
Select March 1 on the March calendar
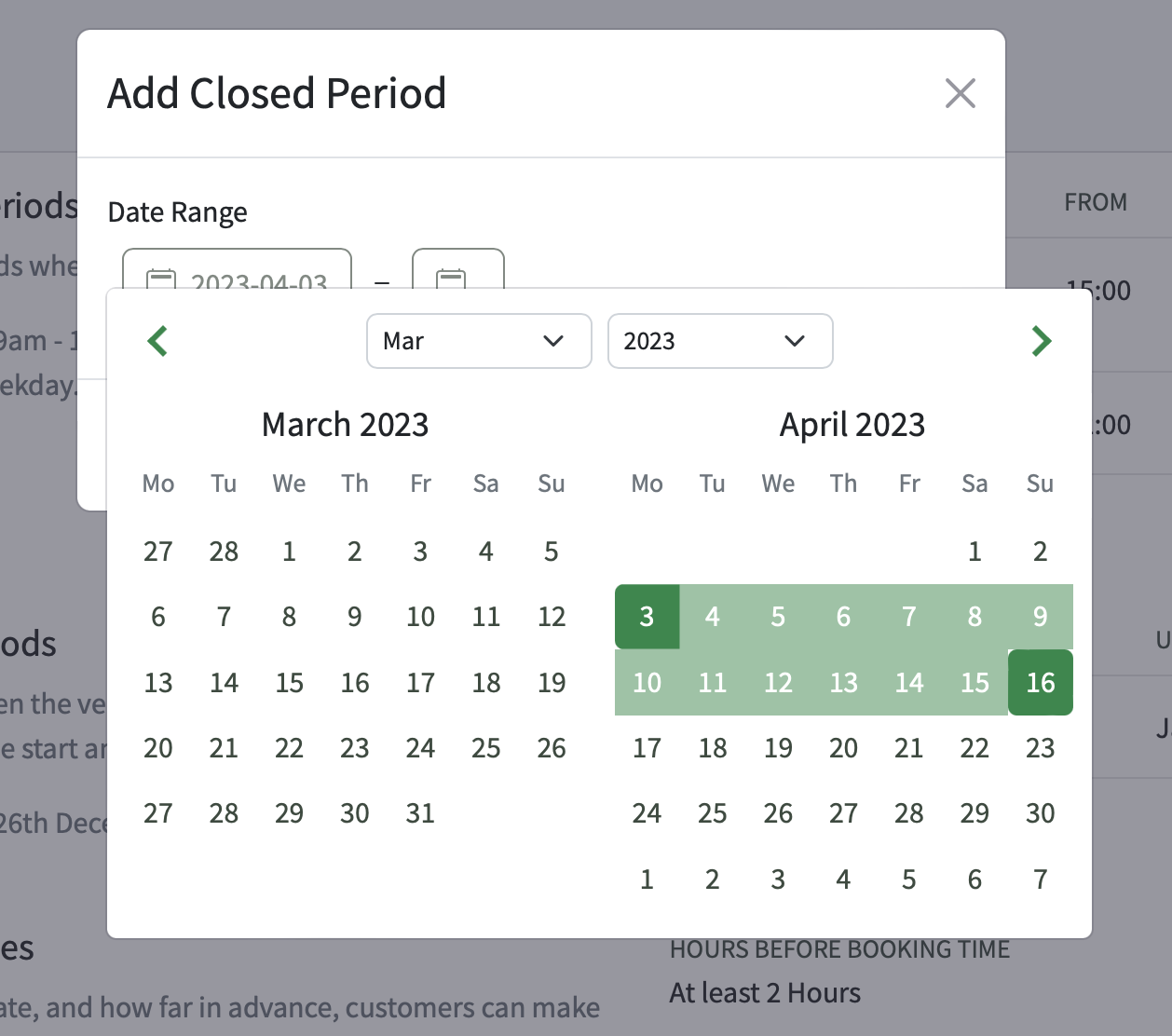[289, 551]
